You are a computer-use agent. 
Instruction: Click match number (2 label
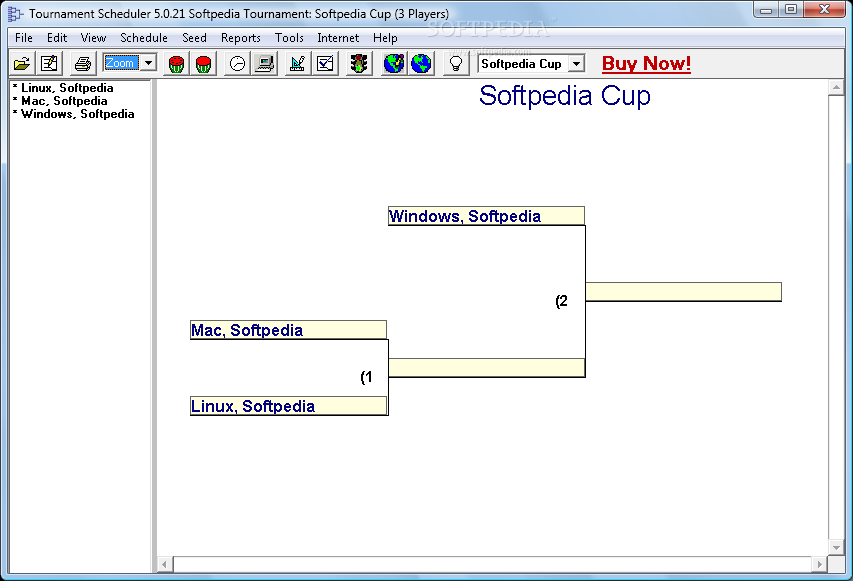coord(561,301)
